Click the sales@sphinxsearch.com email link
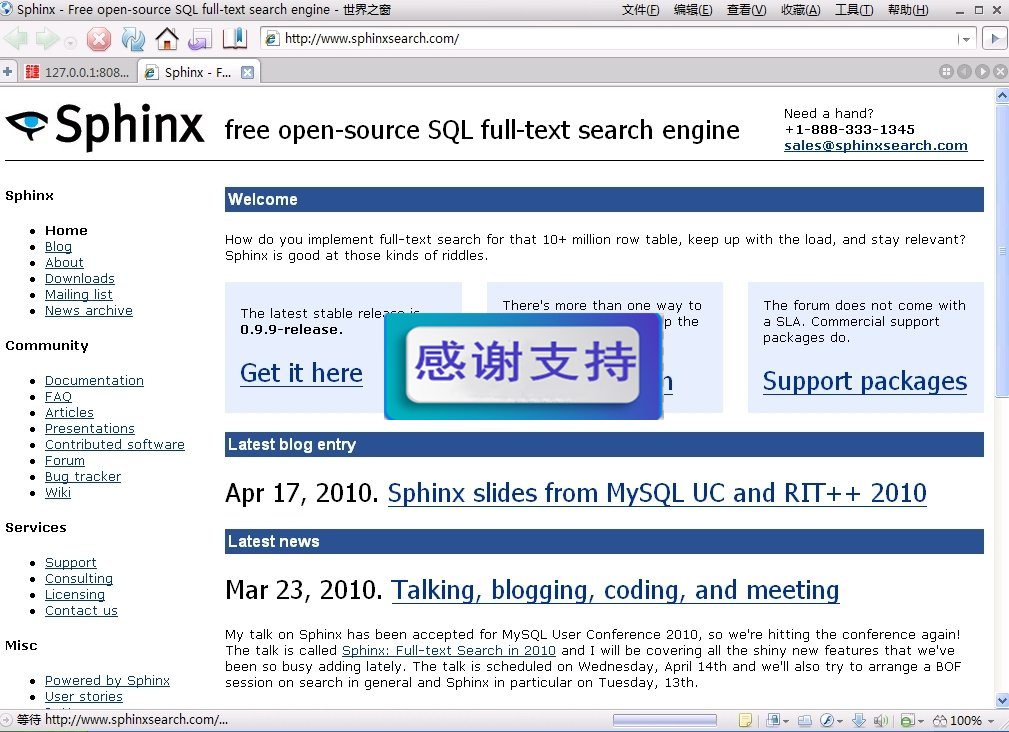 (876, 145)
